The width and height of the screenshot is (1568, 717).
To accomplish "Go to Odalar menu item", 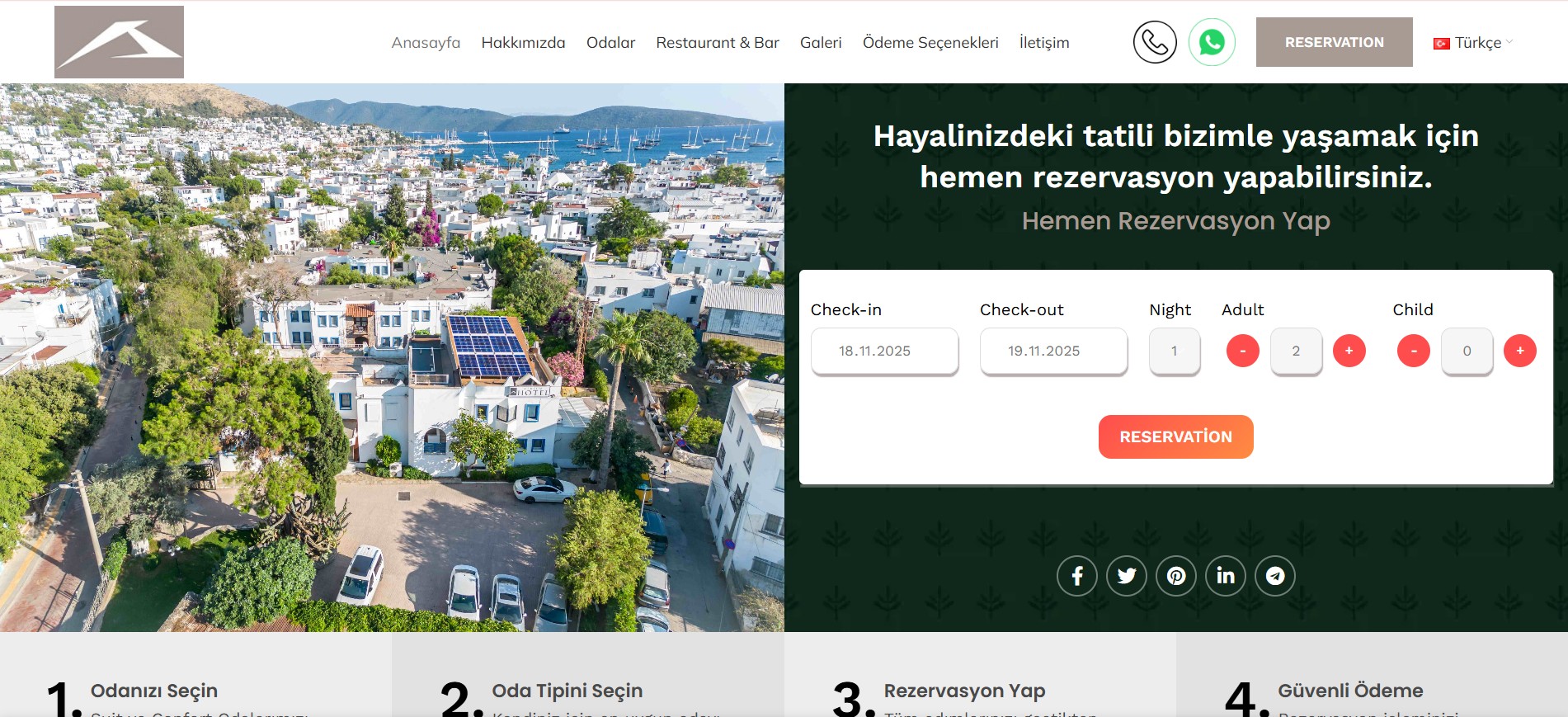I will point(610,43).
